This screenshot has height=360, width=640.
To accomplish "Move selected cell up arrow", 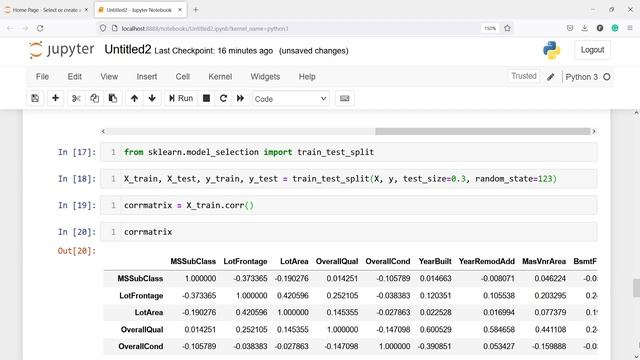I will point(134,98).
